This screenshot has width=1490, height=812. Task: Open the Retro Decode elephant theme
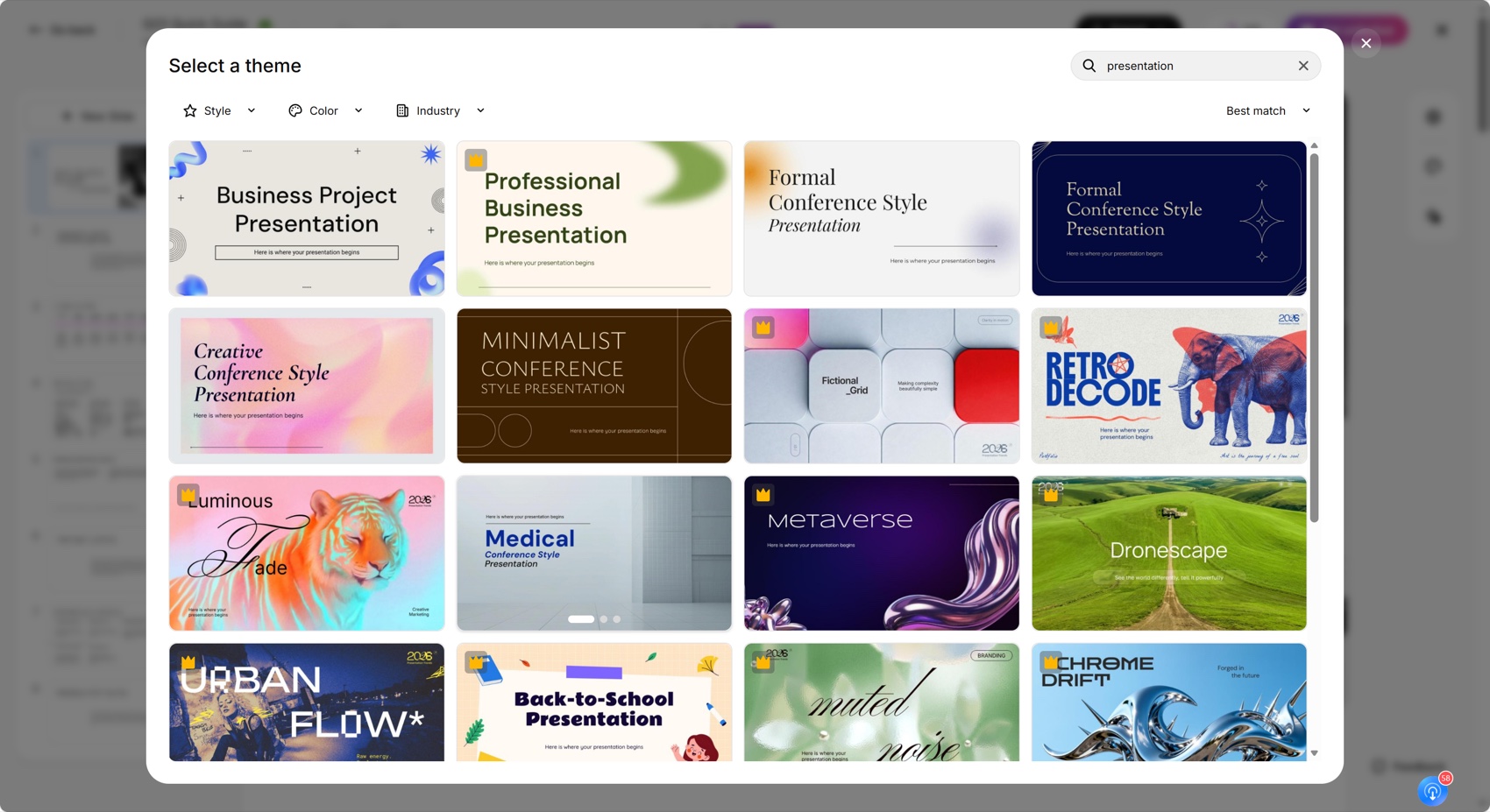(x=1169, y=385)
